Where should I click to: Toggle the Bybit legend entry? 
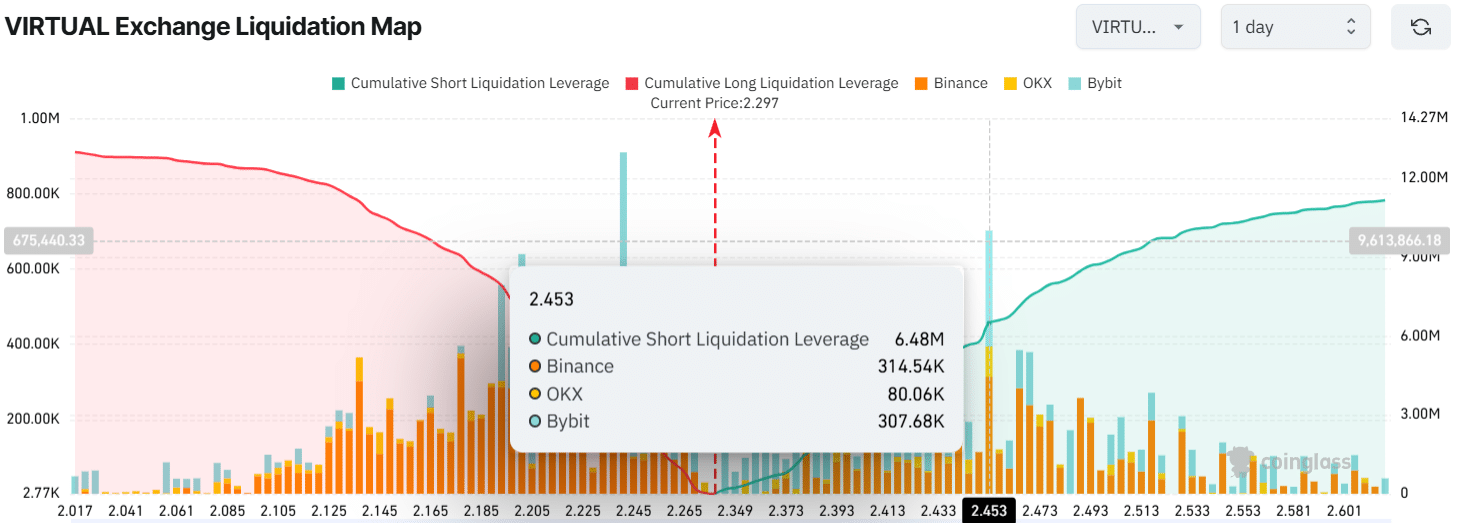coord(1104,83)
